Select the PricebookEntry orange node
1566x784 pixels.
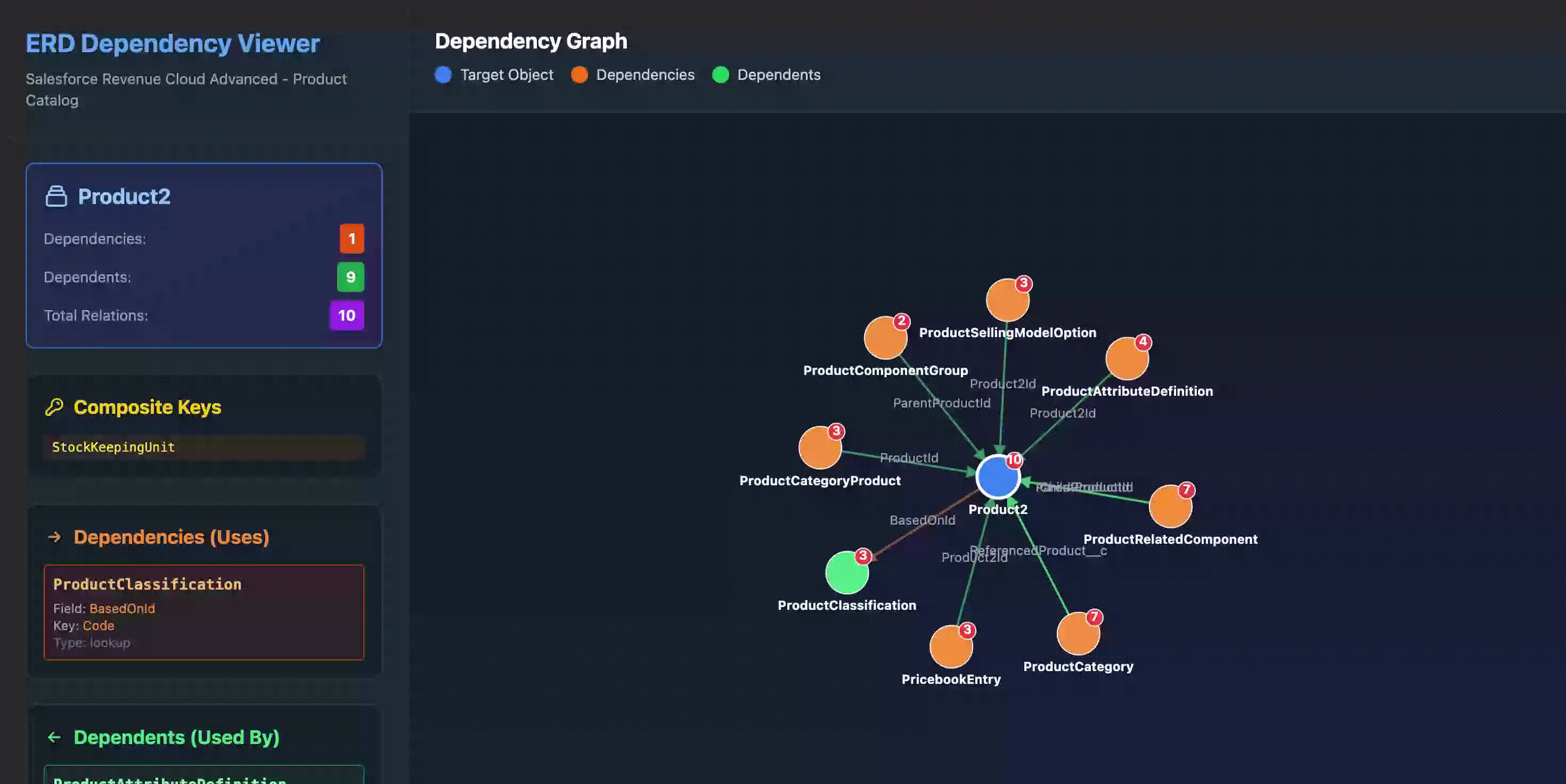click(950, 647)
